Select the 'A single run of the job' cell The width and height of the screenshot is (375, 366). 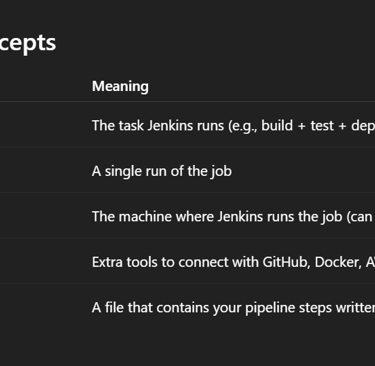(162, 171)
